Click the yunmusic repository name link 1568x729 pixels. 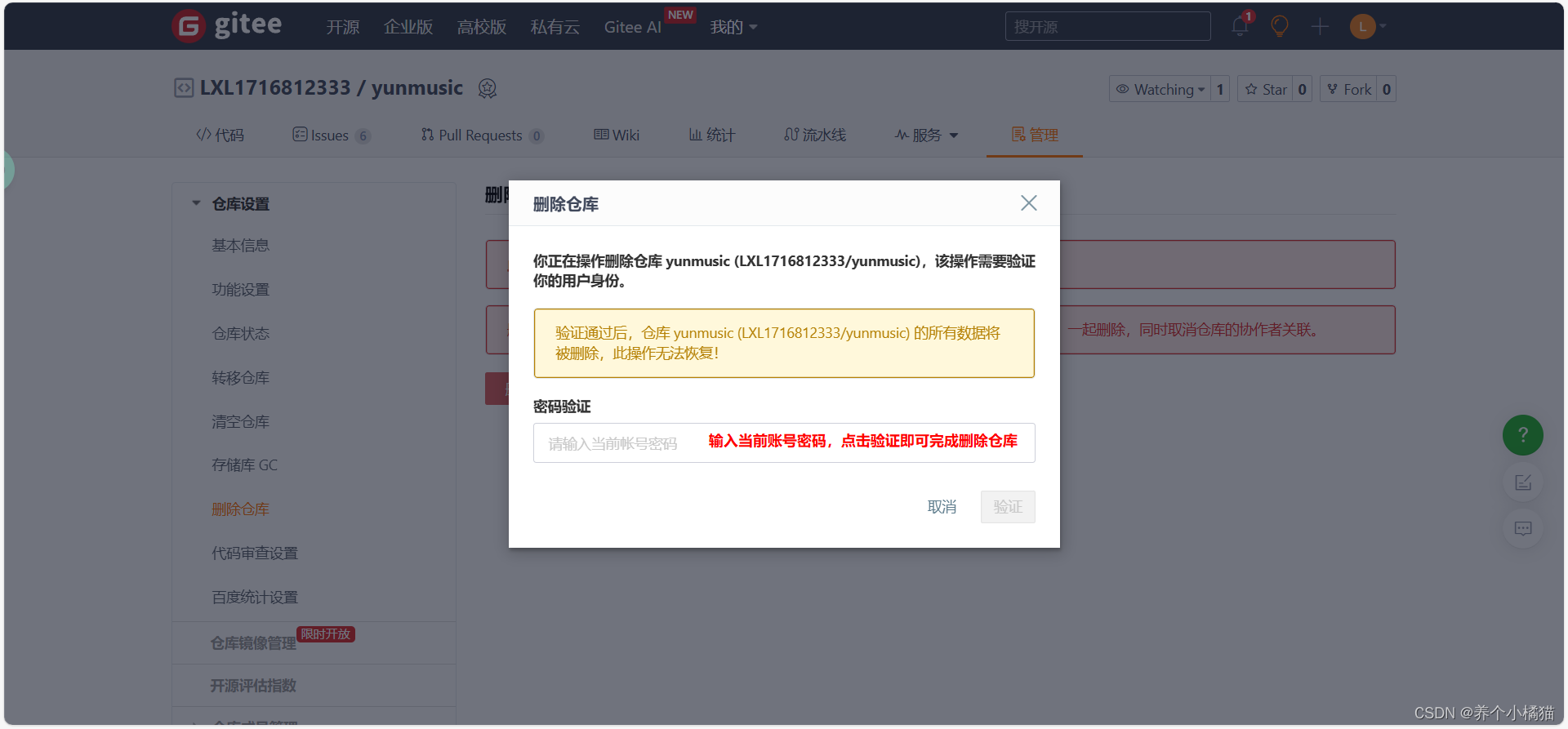(417, 87)
